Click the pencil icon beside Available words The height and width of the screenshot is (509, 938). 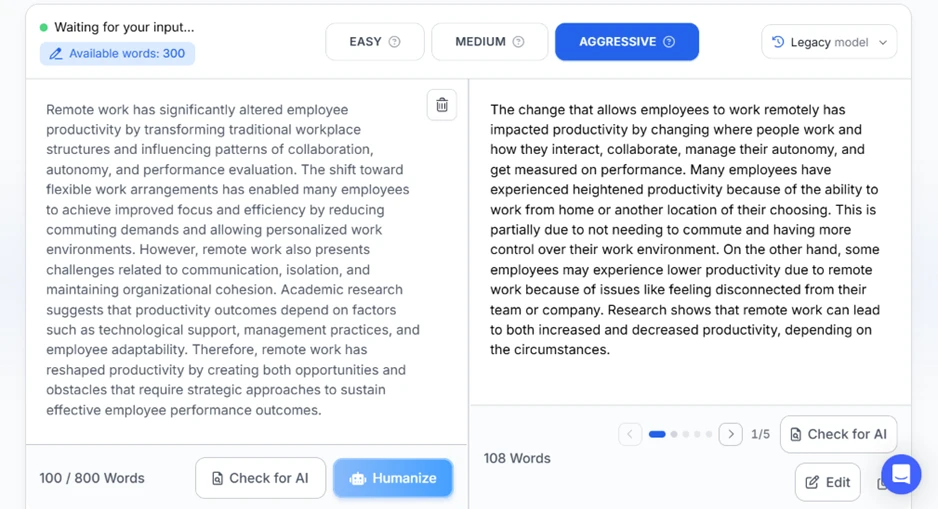(56, 54)
